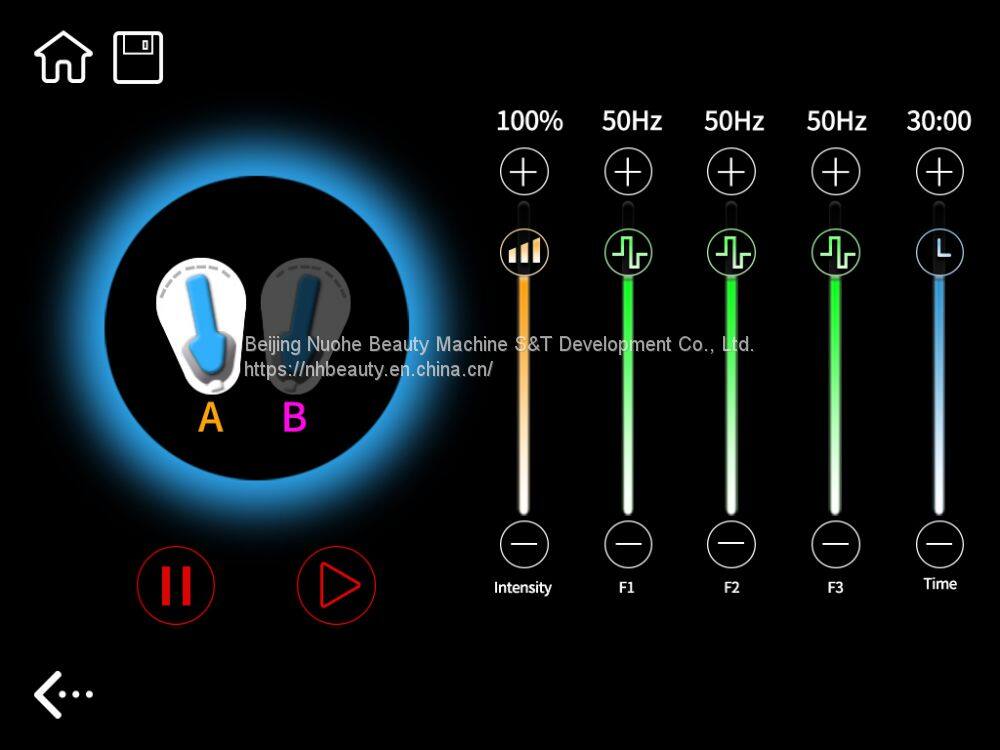
Task: Increase intensity with the plus button
Action: [x=524, y=173]
